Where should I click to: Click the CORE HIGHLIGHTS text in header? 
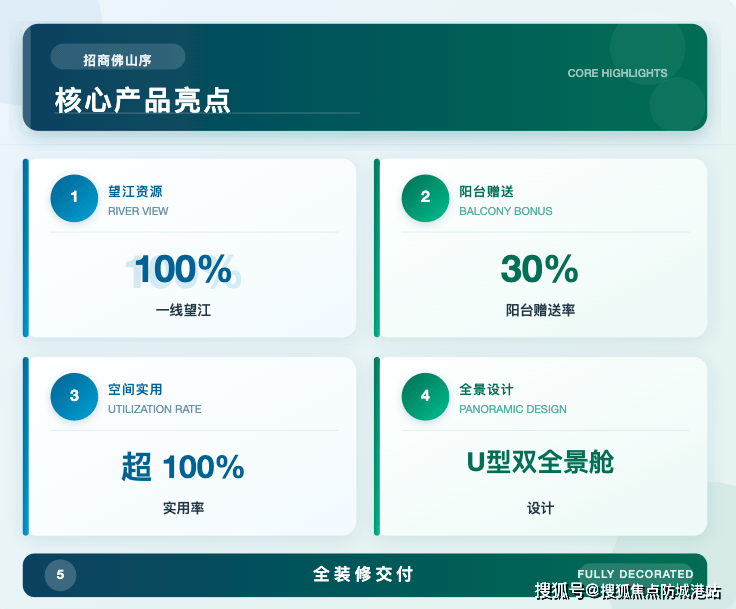click(x=617, y=73)
